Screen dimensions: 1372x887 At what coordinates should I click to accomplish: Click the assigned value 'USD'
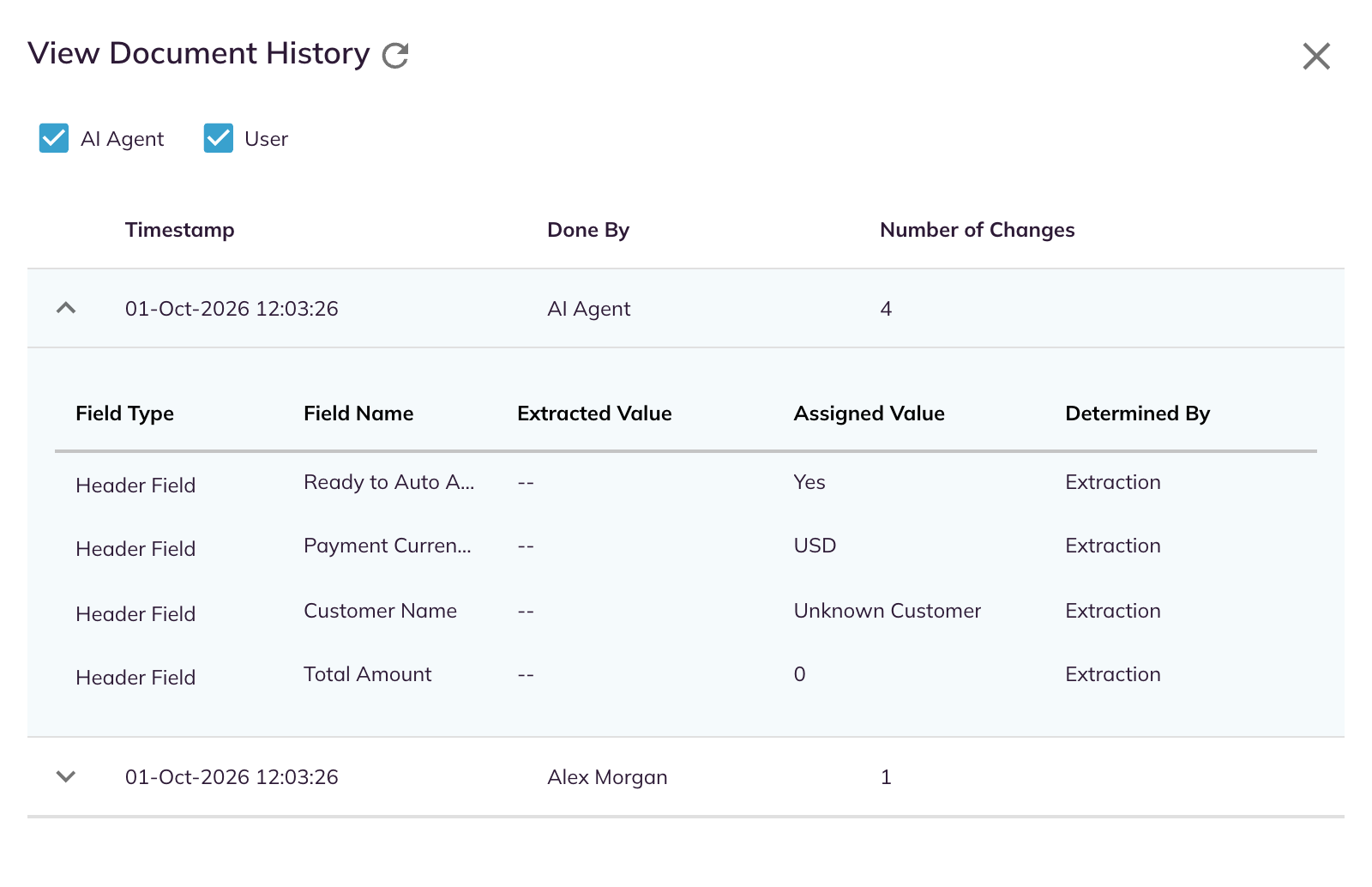click(x=815, y=546)
